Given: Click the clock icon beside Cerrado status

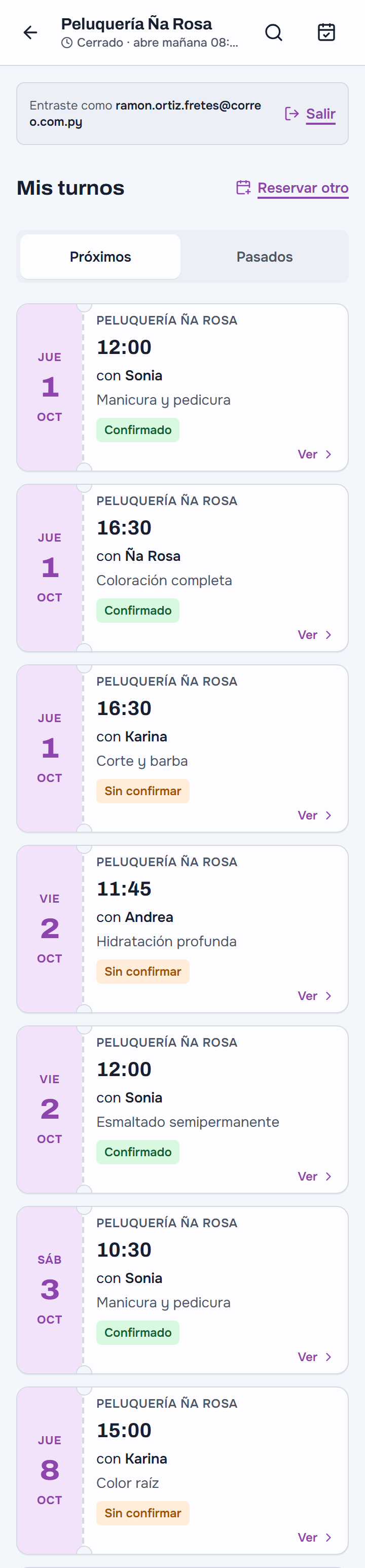Looking at the screenshot, I should point(67,43).
